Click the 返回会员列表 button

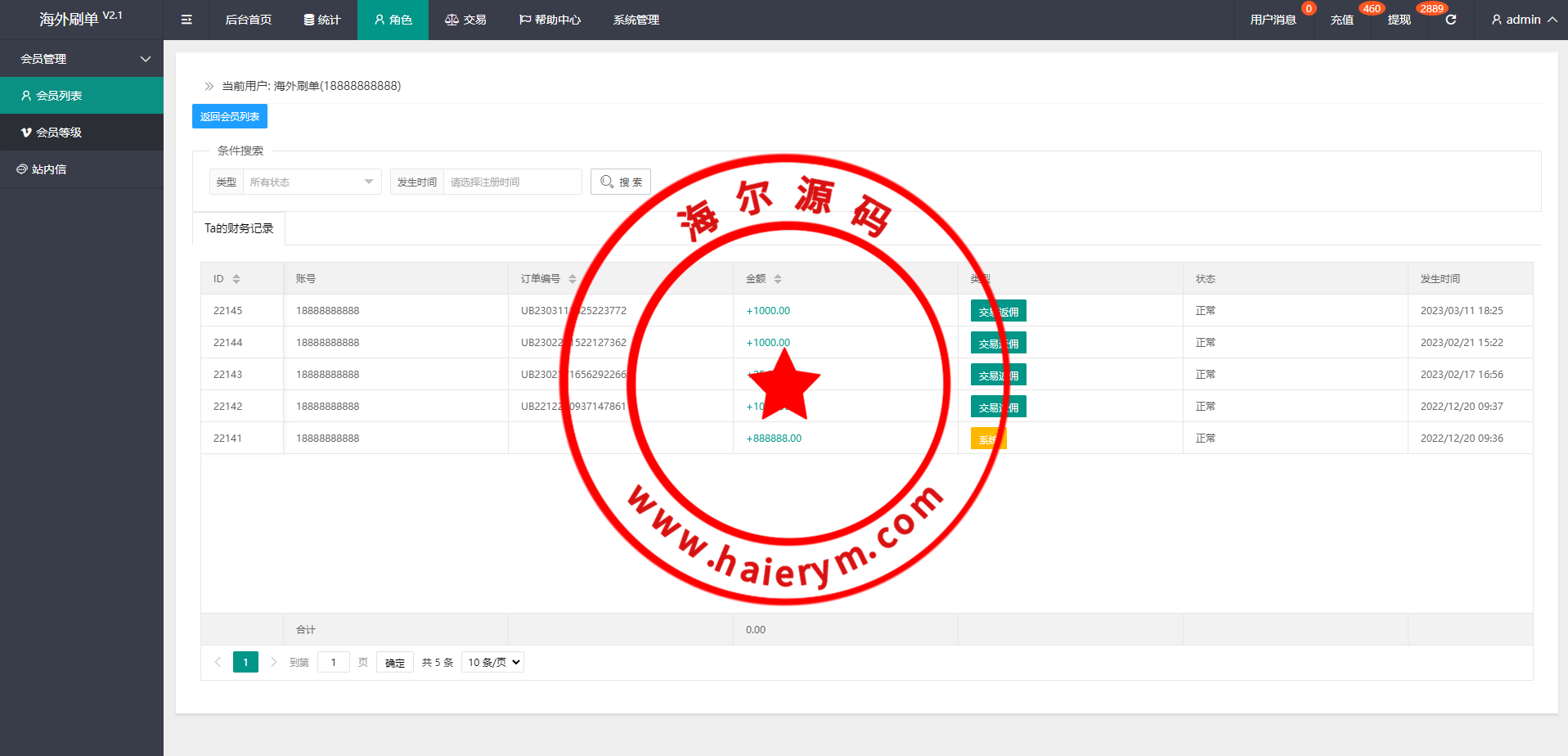(230, 116)
